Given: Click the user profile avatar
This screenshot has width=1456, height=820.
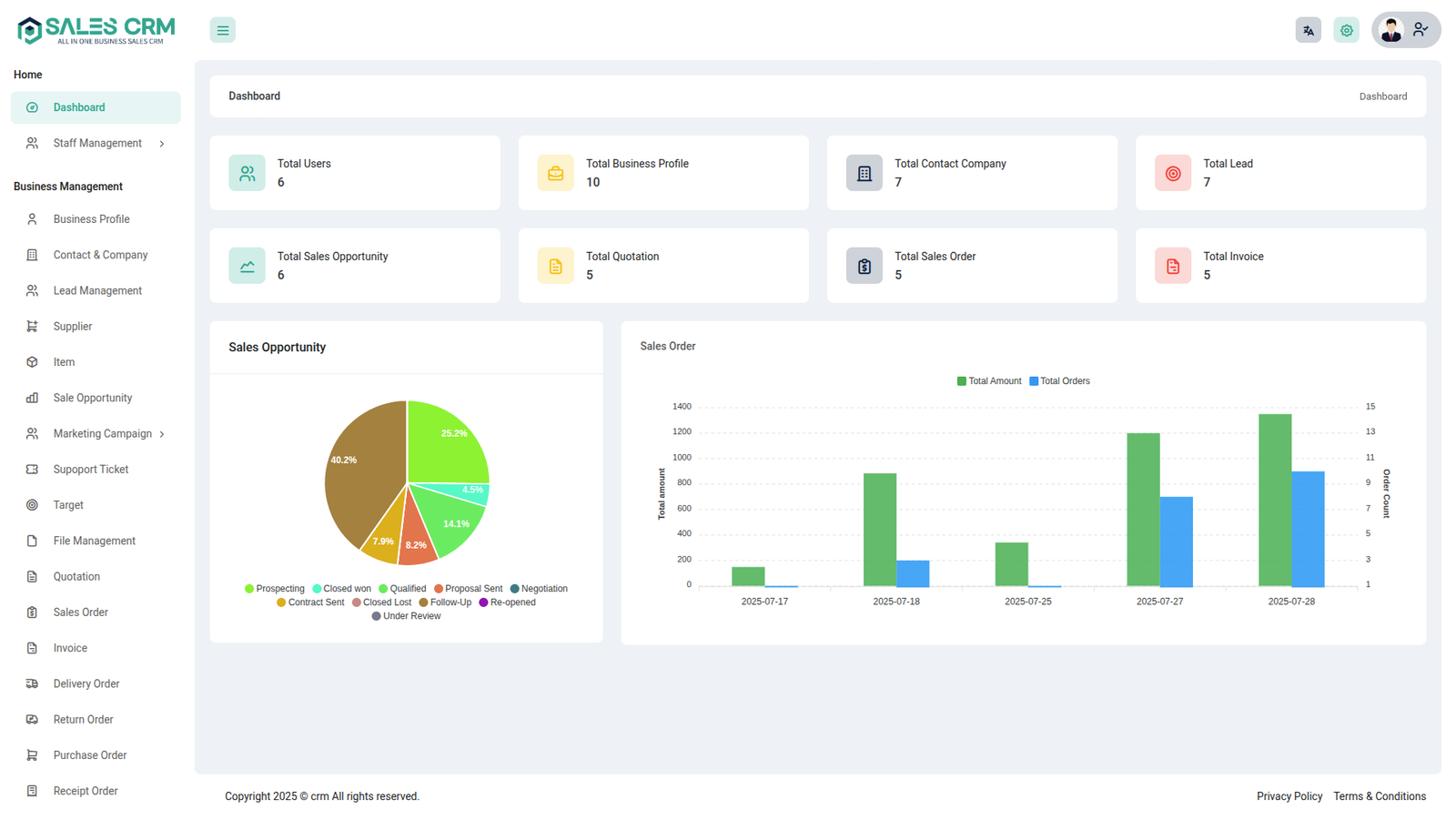Looking at the screenshot, I should coord(1390,30).
